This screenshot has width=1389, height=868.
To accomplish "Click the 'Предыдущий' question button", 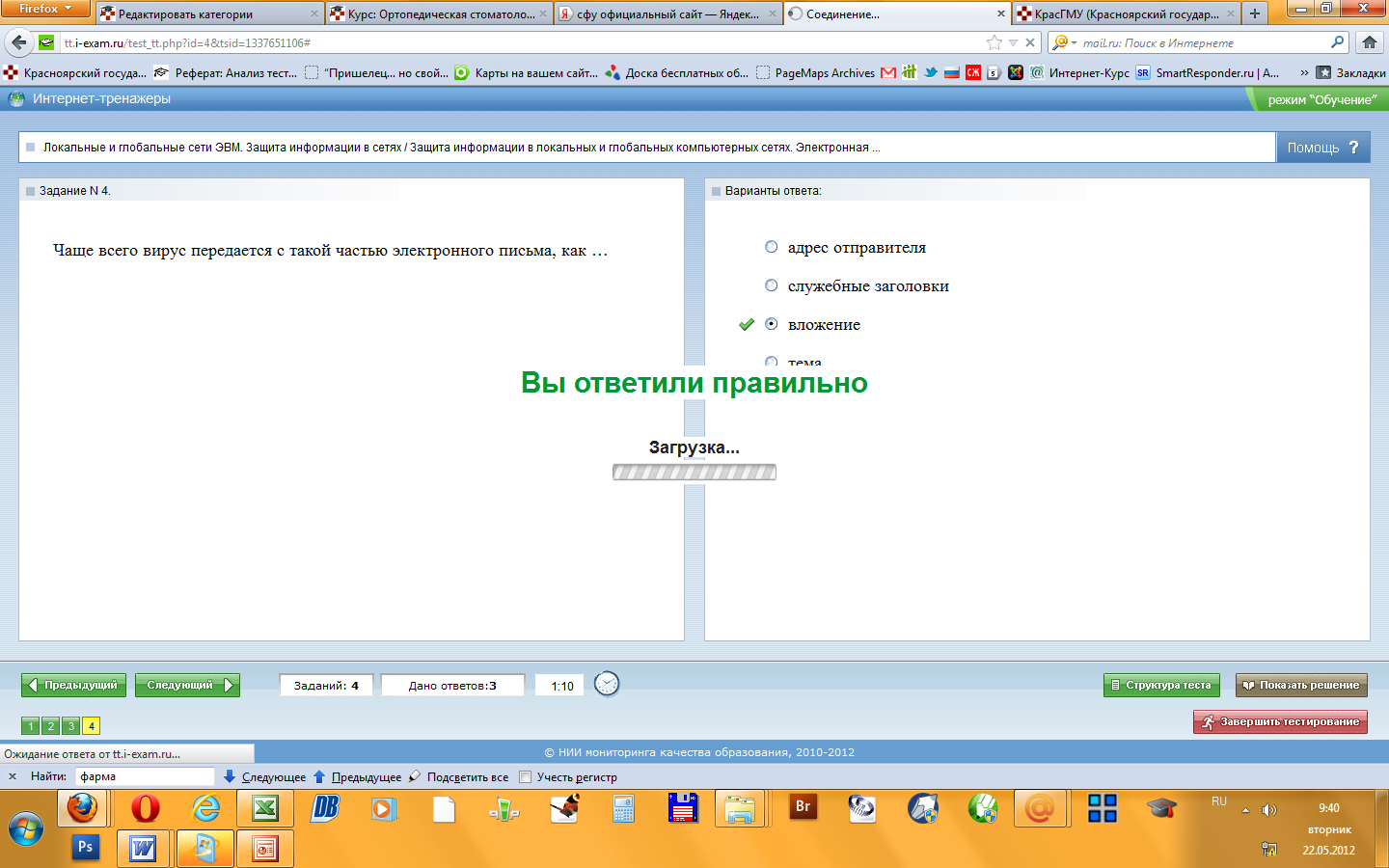I will 74,685.
